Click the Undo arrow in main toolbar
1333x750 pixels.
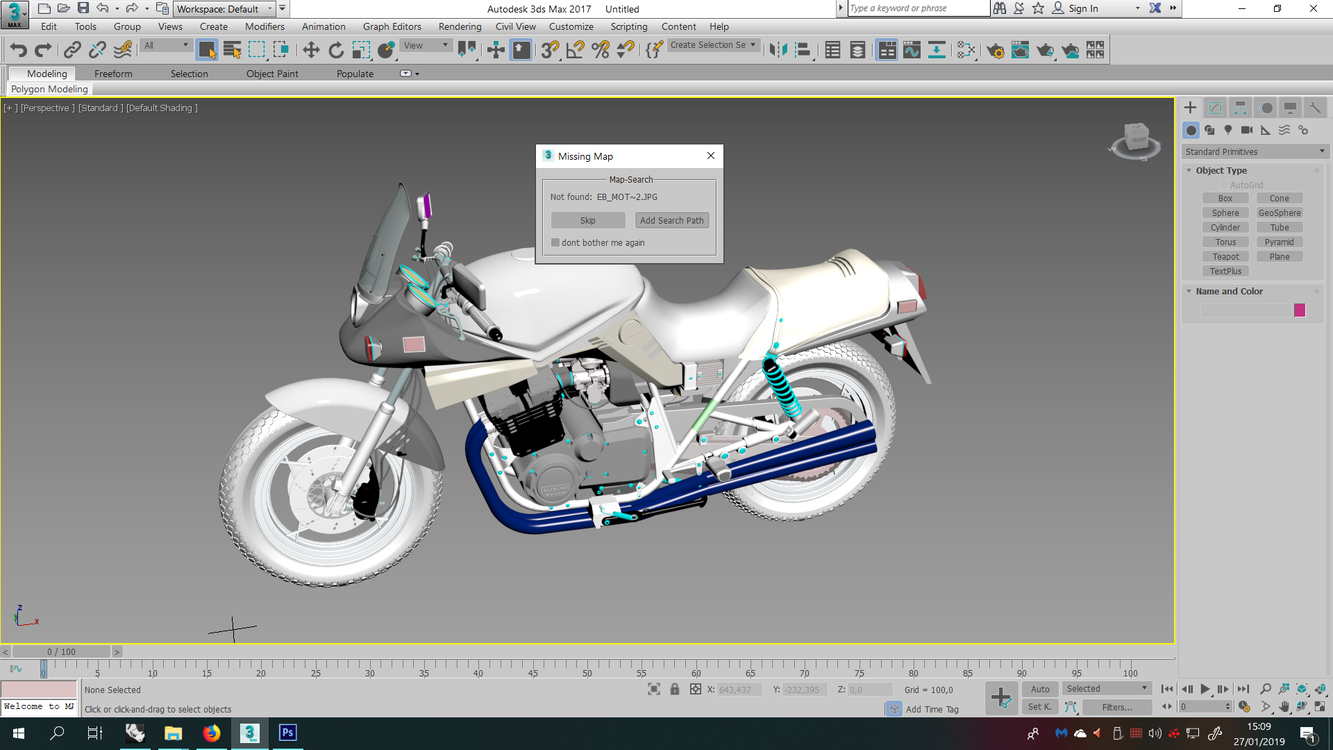[x=18, y=50]
